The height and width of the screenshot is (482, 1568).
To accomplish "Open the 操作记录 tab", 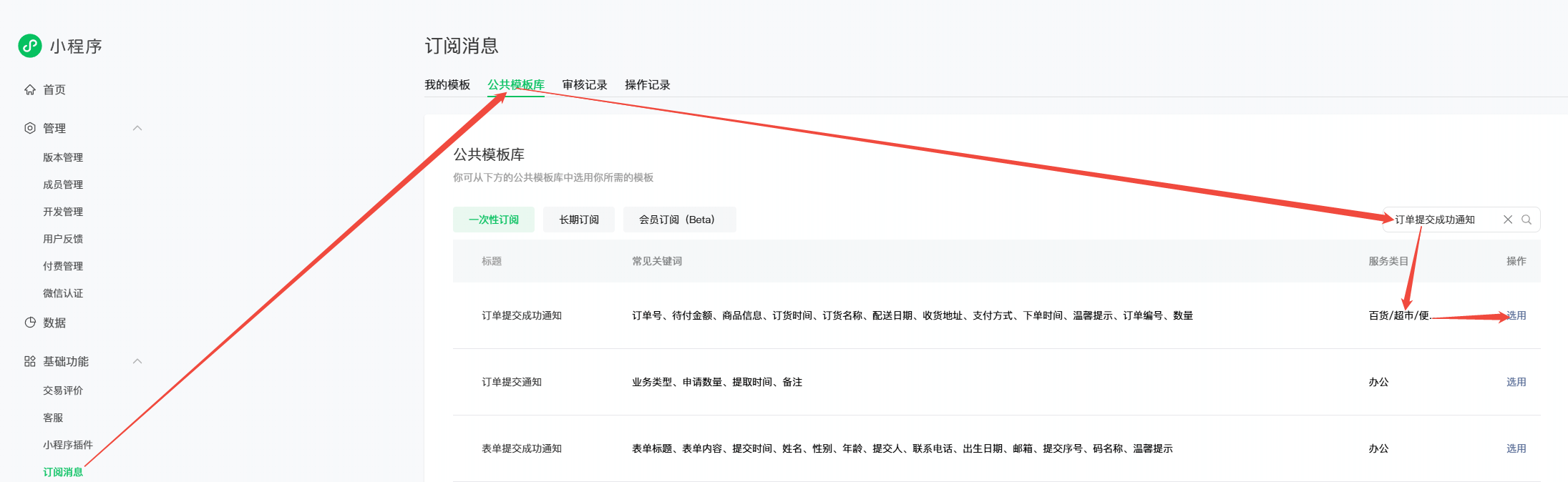I will point(647,85).
